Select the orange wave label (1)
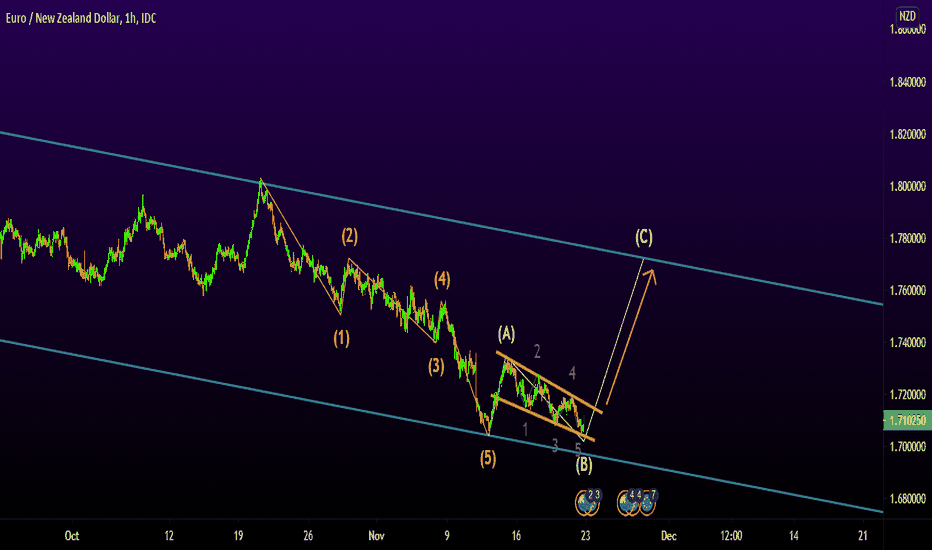 point(341,338)
